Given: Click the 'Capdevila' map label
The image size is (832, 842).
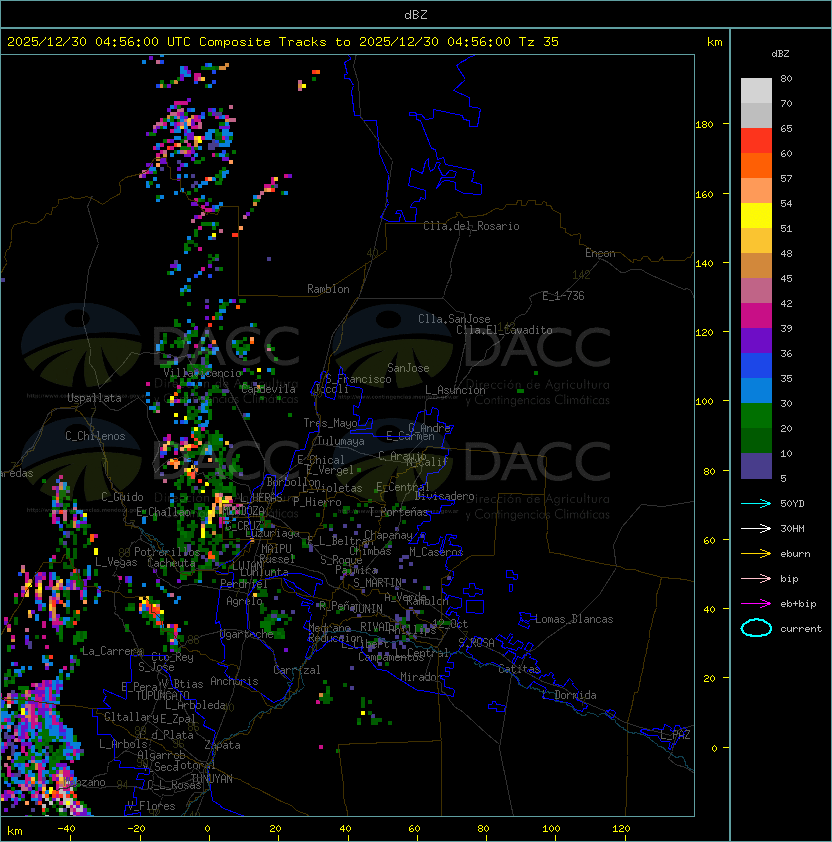Looking at the screenshot, I should click(x=268, y=389).
